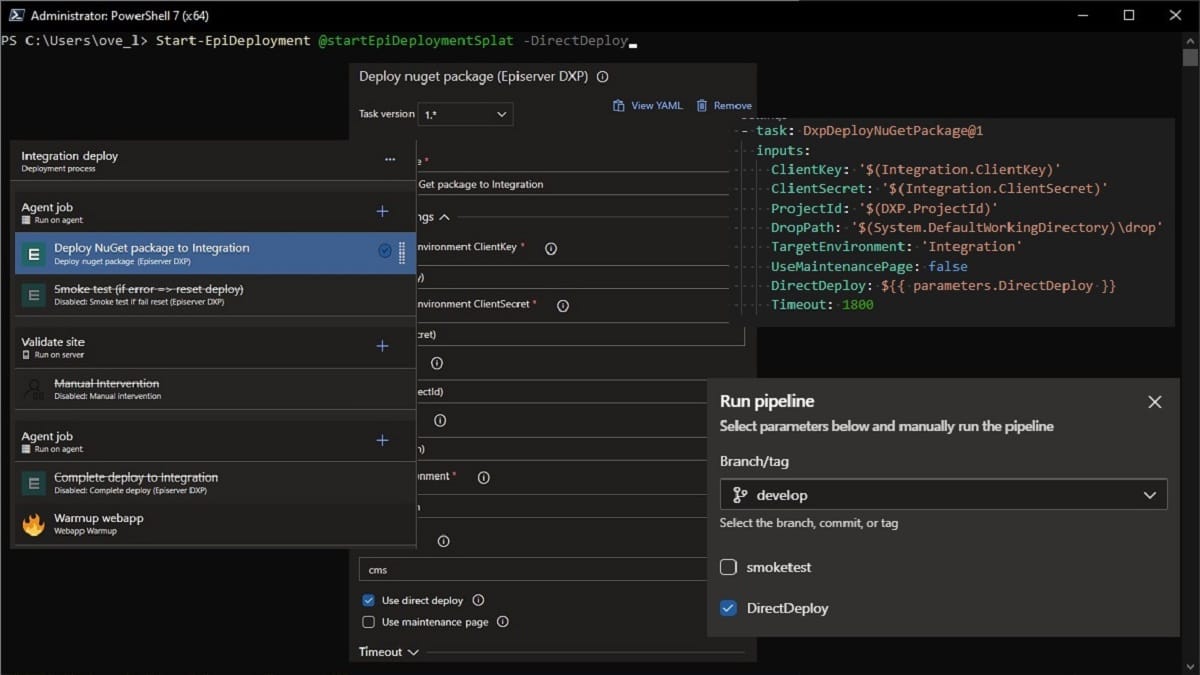Screen dimensions: 1200x675
Task: Enable the smoketest checkbox
Action: 728,567
